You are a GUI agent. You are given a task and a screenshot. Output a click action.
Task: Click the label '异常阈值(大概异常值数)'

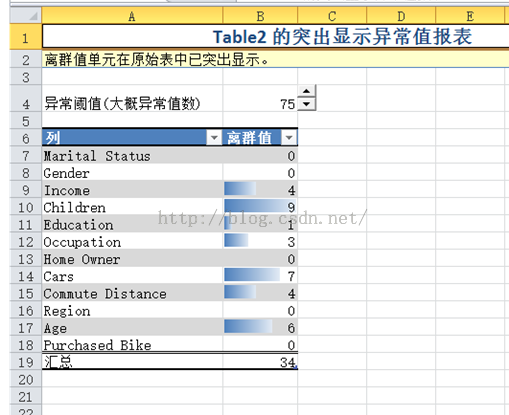coord(122,103)
